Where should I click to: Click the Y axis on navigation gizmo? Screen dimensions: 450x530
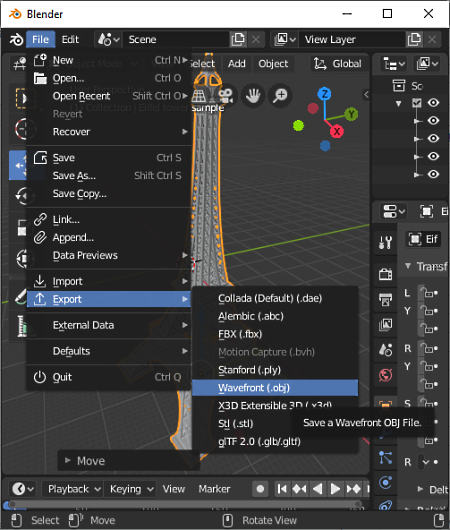tap(352, 114)
